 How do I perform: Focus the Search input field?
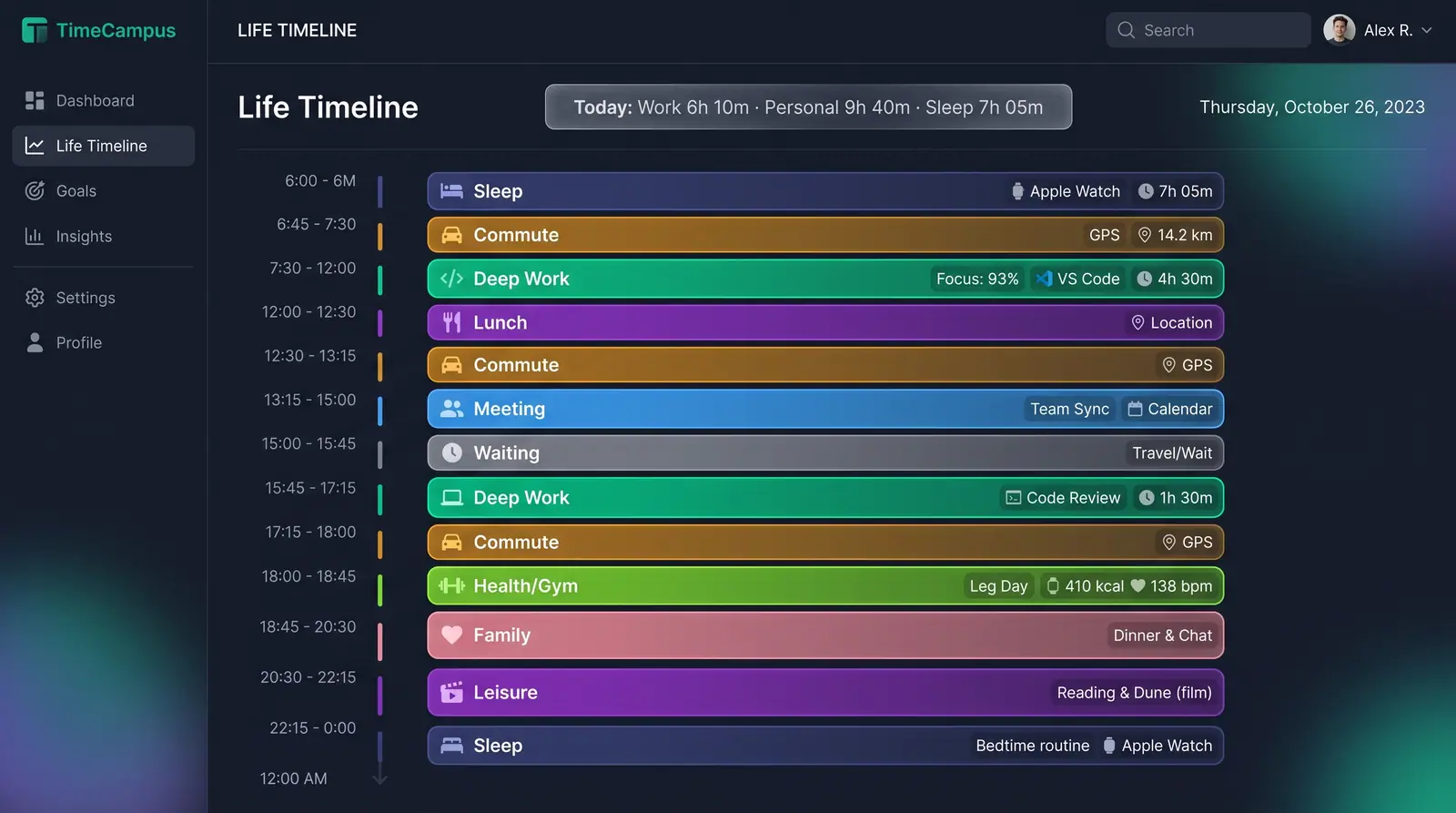(x=1208, y=30)
